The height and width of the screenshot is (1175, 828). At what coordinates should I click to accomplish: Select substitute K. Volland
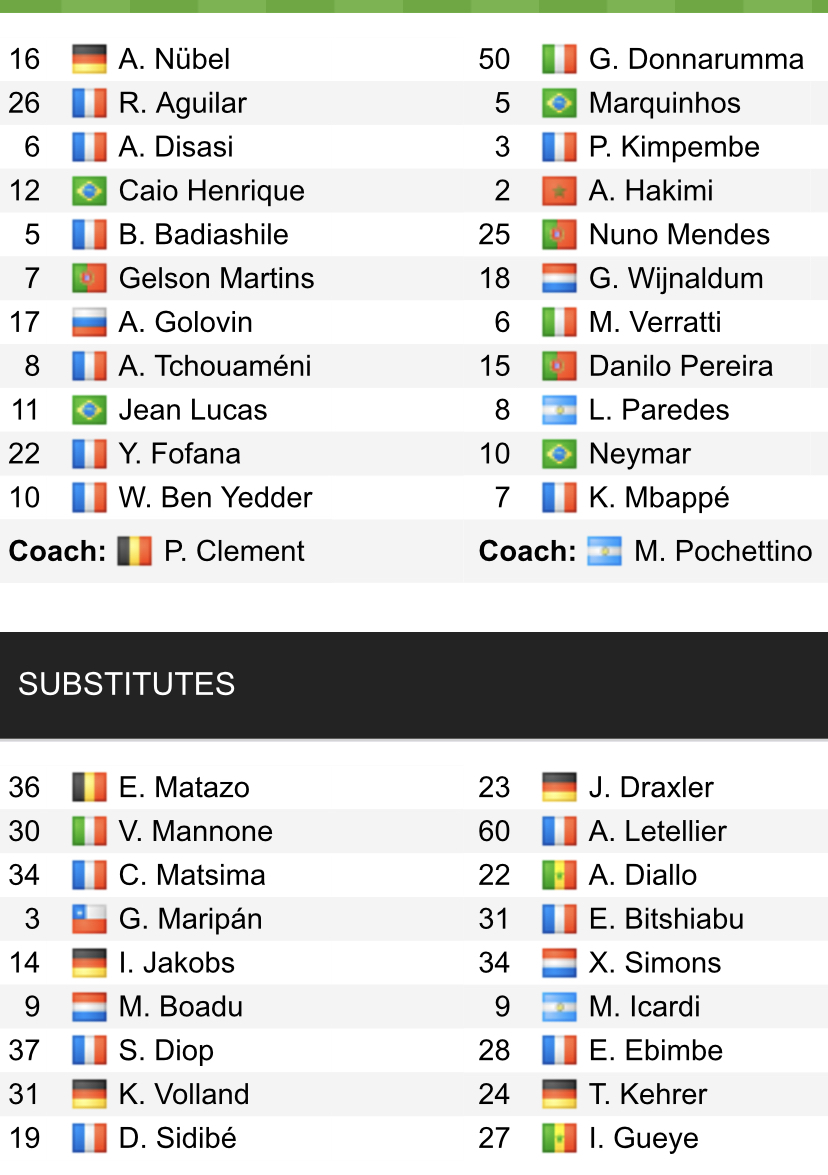184,1095
